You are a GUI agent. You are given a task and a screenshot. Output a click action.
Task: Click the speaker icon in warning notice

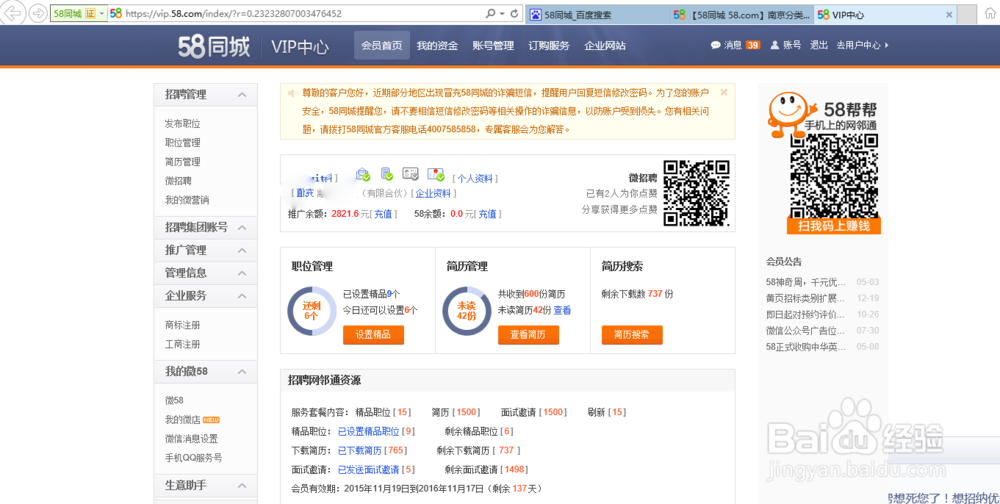(293, 93)
